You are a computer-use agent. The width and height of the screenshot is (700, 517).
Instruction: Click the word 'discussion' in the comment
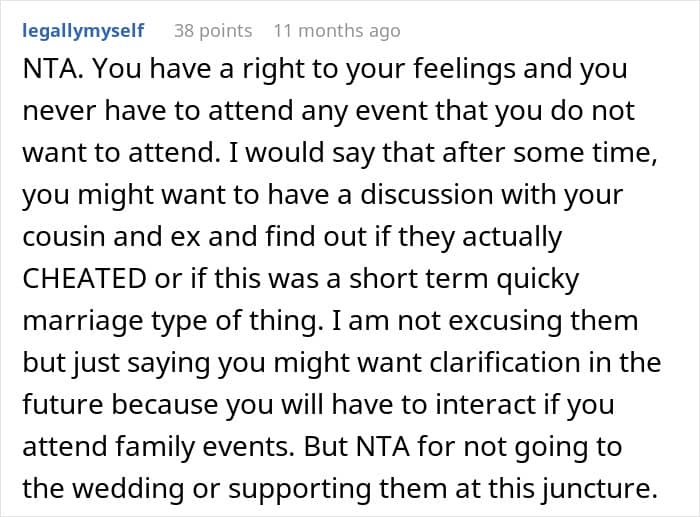pyautogui.click(x=427, y=195)
